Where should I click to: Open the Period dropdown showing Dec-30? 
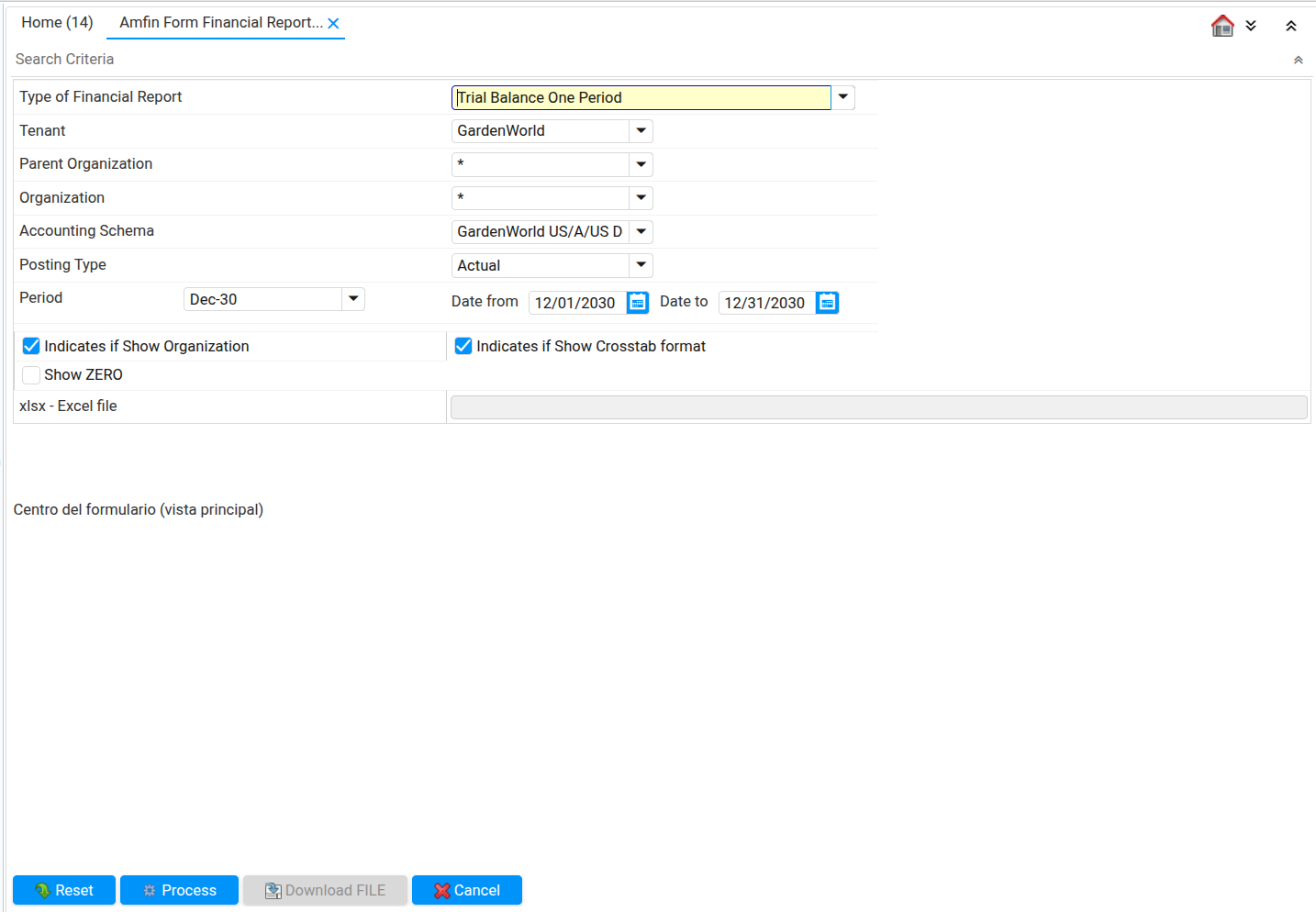(353, 299)
